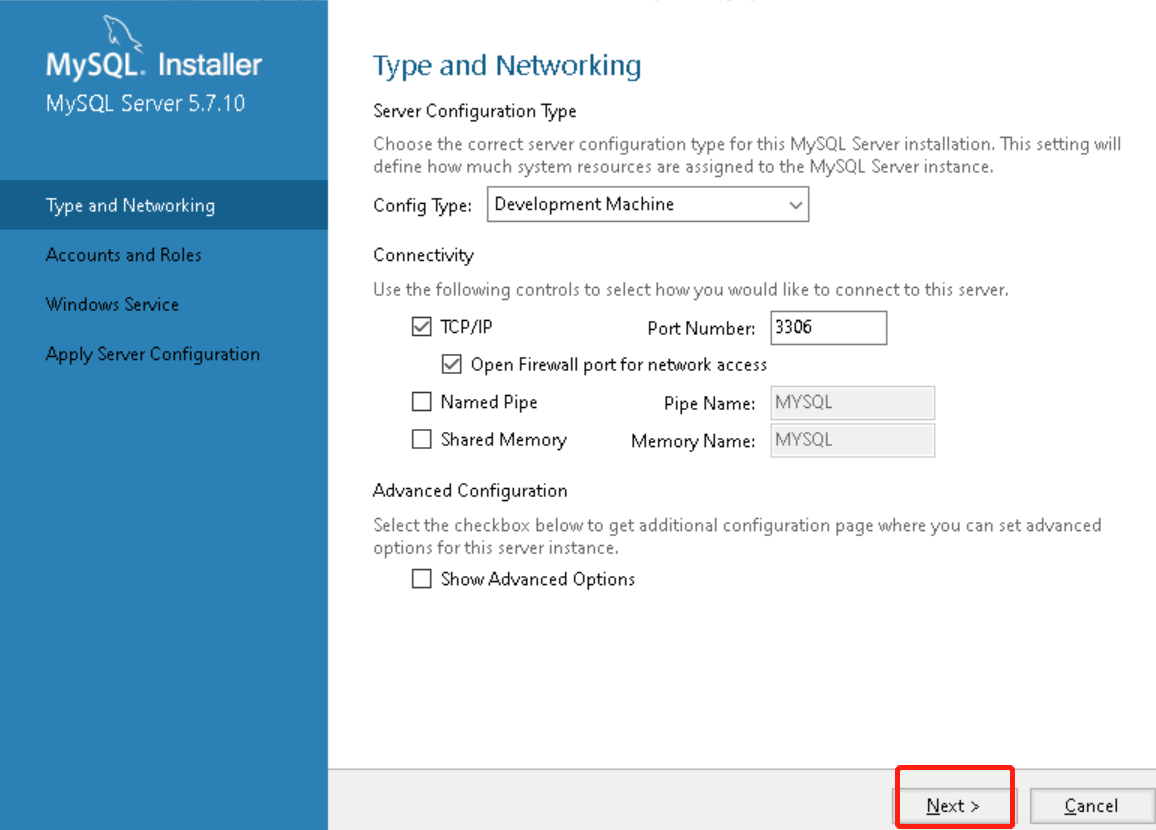Image resolution: width=1156 pixels, height=830 pixels.
Task: Select Type and Networking step
Action: [x=130, y=205]
